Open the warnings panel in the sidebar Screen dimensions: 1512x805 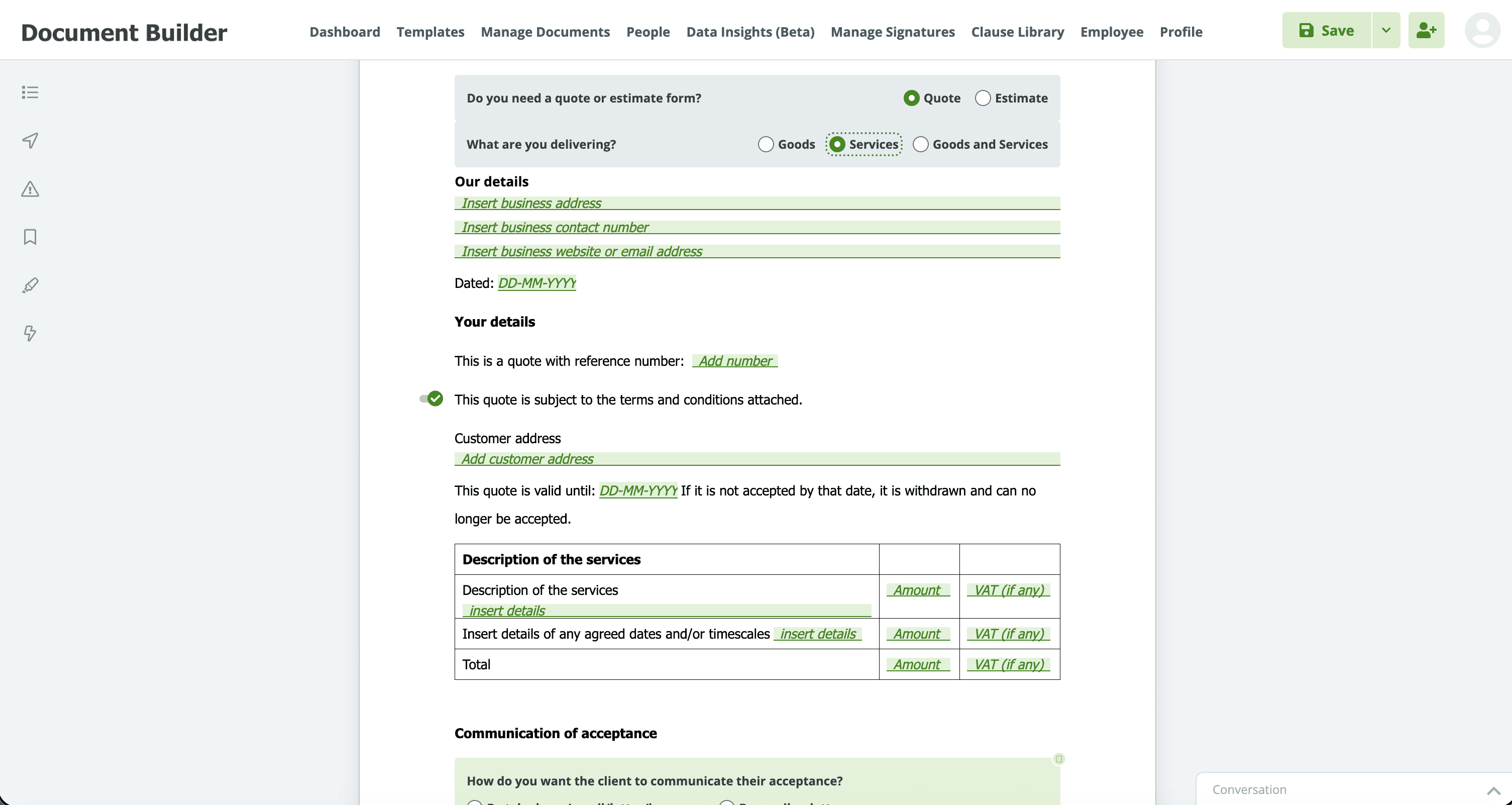(x=29, y=189)
